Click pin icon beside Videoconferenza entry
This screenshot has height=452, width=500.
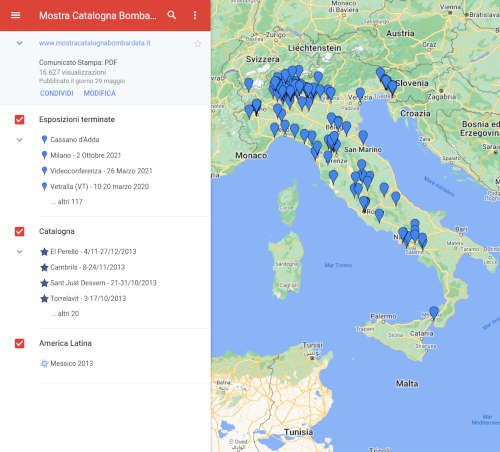tap(44, 171)
